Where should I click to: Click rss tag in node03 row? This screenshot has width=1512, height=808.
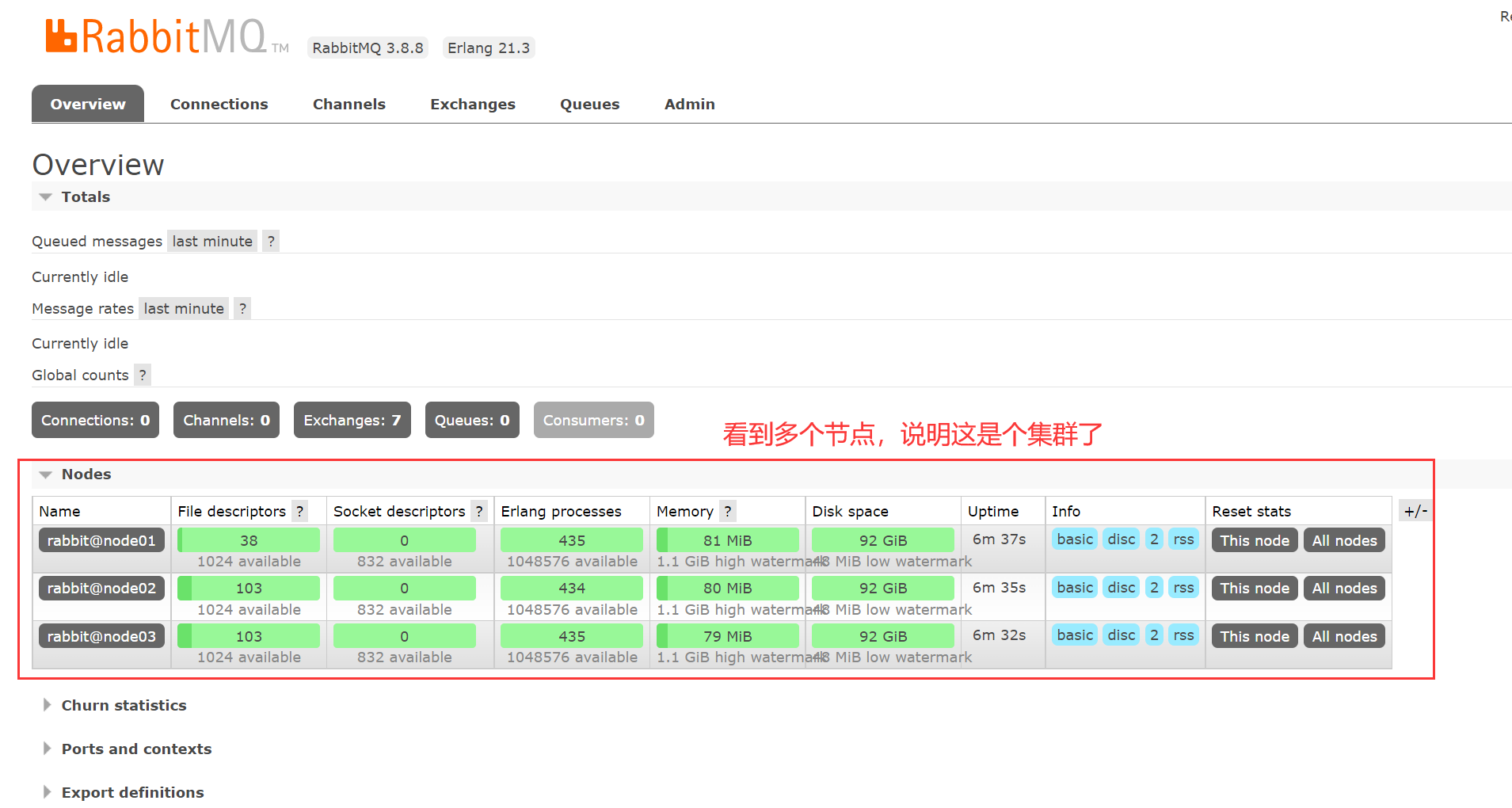point(1183,635)
